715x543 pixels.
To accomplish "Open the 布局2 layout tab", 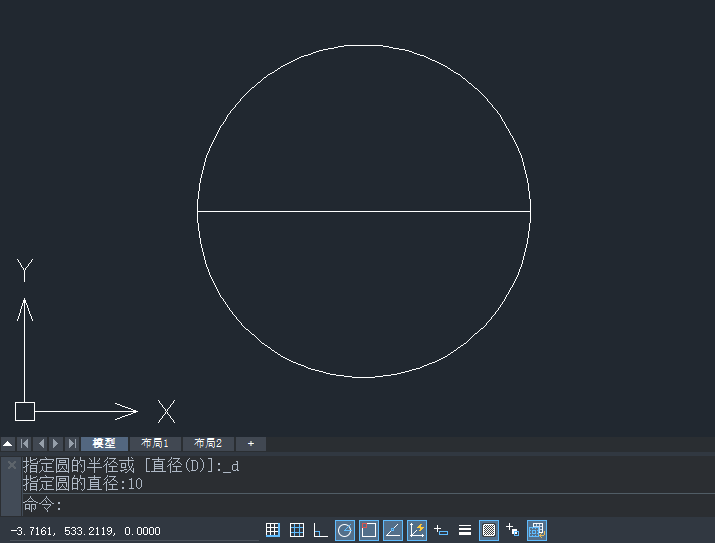I will [x=208, y=444].
